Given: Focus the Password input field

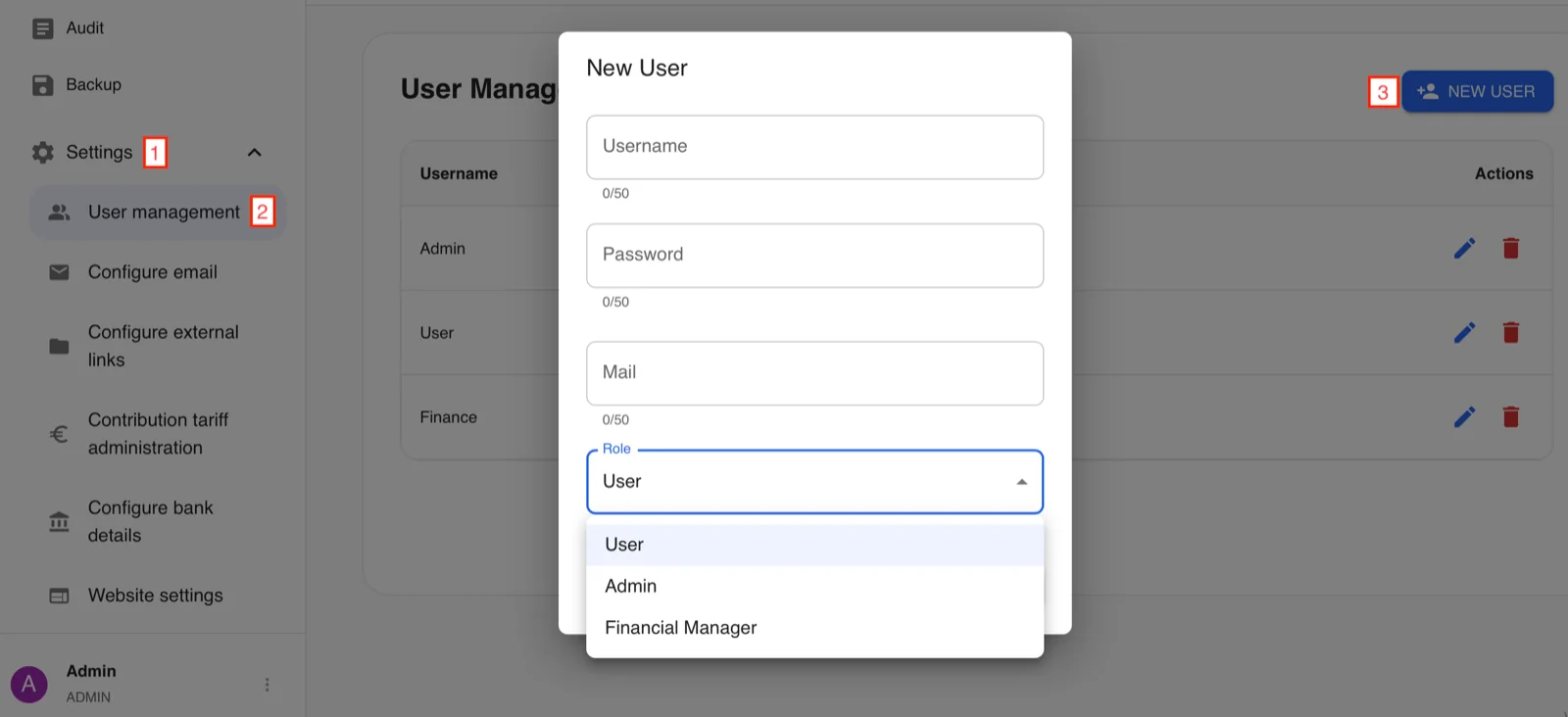Looking at the screenshot, I should (x=814, y=256).
